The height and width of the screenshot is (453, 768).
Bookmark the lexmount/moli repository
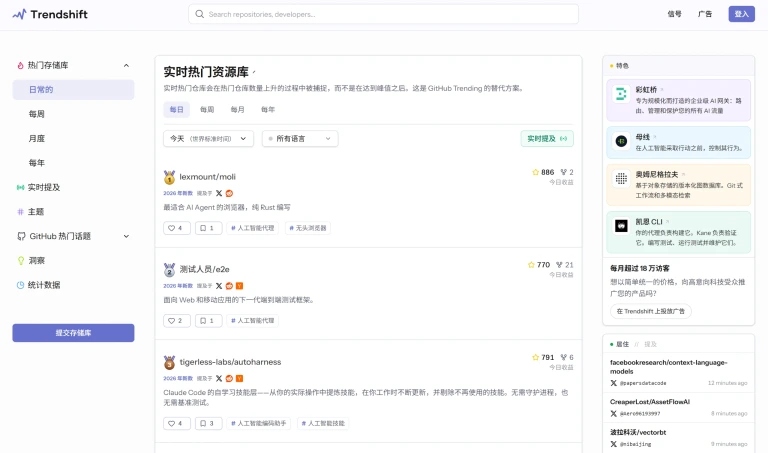208,228
